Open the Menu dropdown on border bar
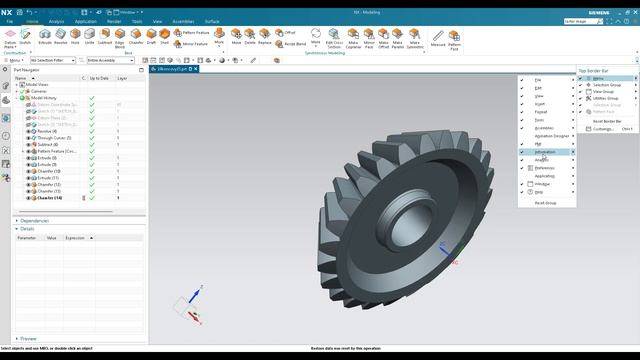Viewport: 640px width, 360px height. pos(14,60)
